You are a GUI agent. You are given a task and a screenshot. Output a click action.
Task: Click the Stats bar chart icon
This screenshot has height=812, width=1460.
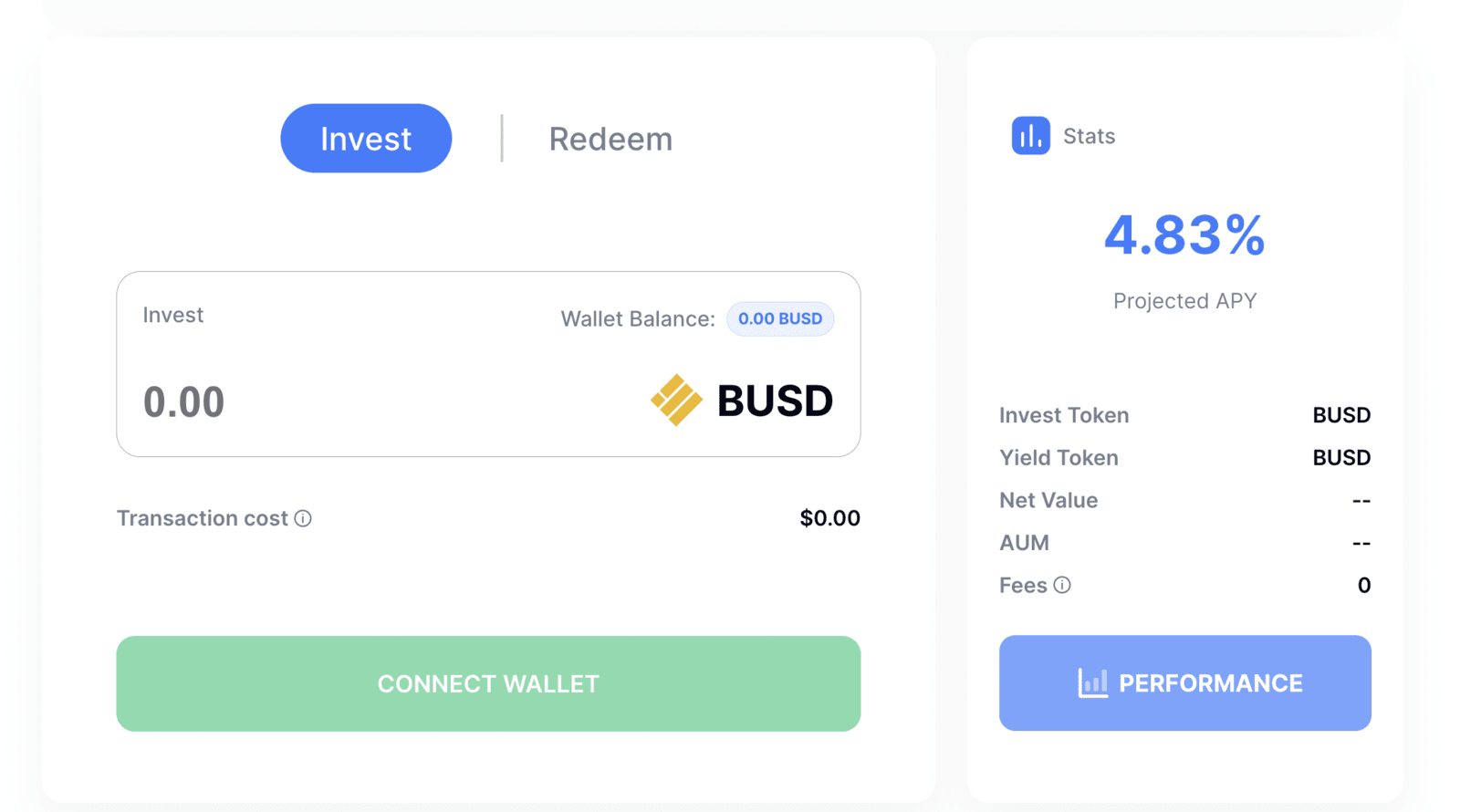[1030, 136]
